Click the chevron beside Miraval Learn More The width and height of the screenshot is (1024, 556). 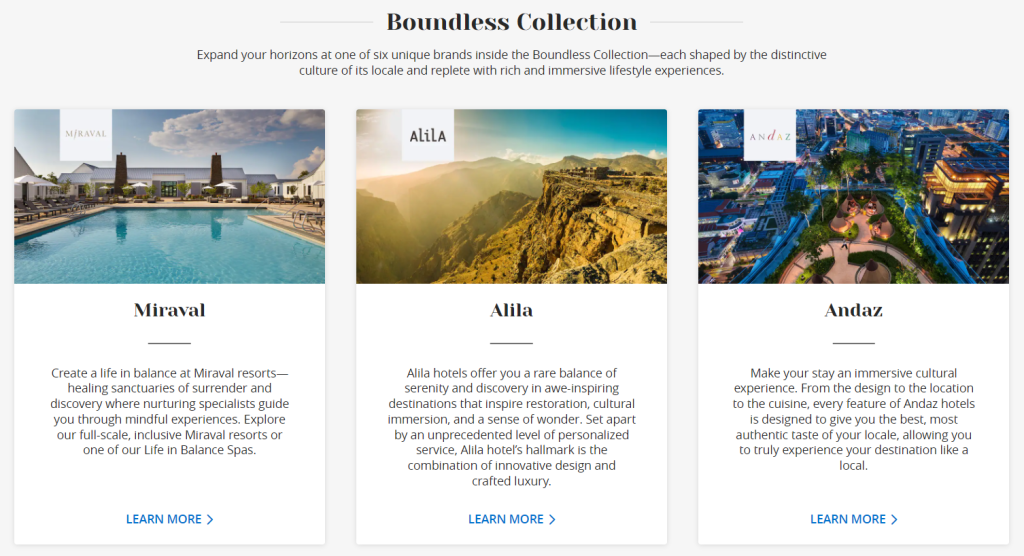tap(210, 519)
